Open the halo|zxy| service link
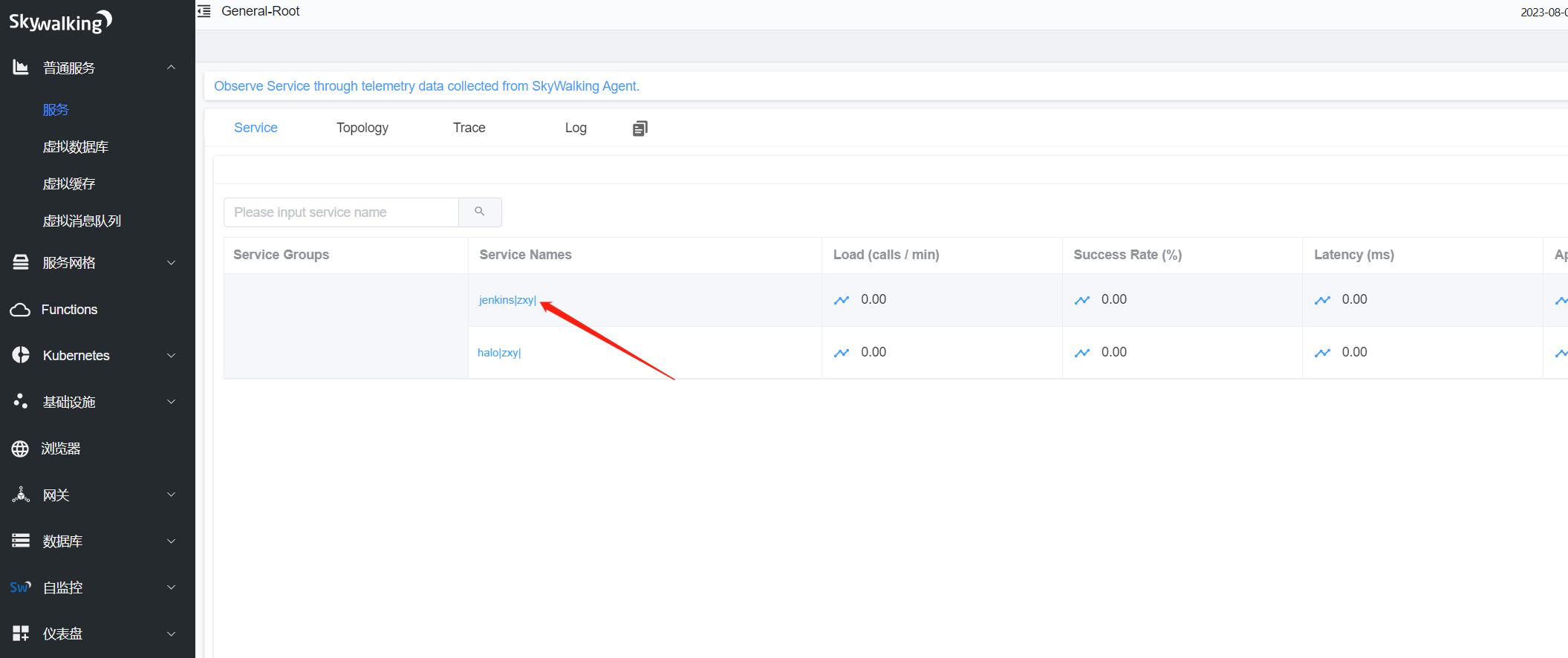Image resolution: width=1568 pixels, height=658 pixels. point(499,353)
